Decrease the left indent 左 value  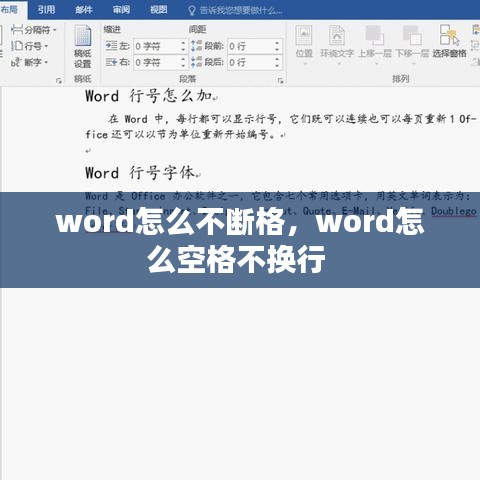(183, 49)
